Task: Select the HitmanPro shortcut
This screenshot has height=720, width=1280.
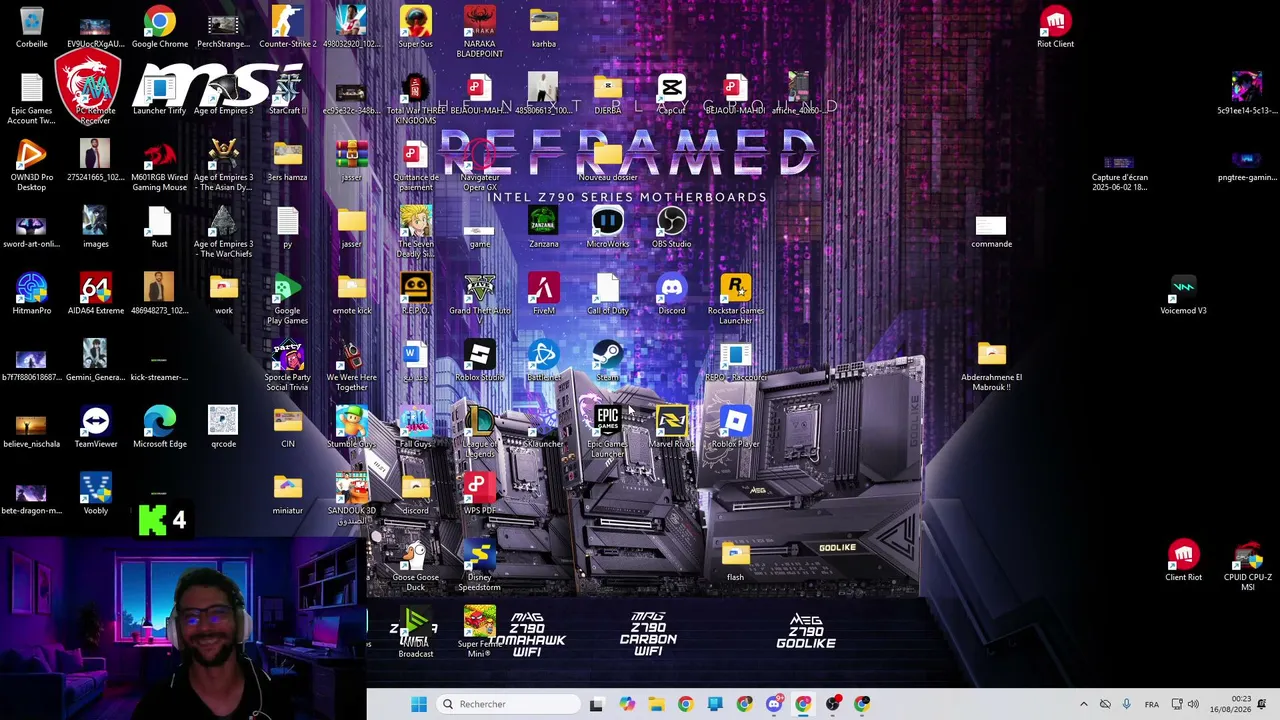Action: (x=31, y=294)
